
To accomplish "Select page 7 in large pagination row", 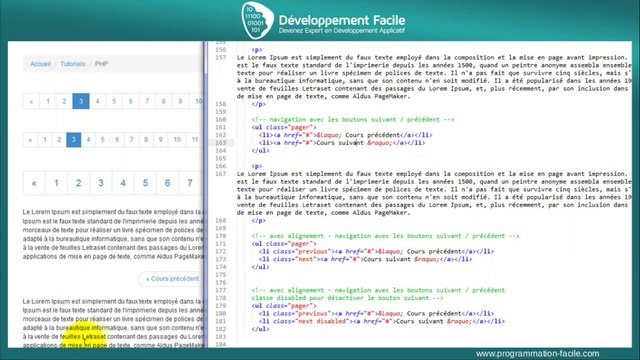I will [x=190, y=183].
